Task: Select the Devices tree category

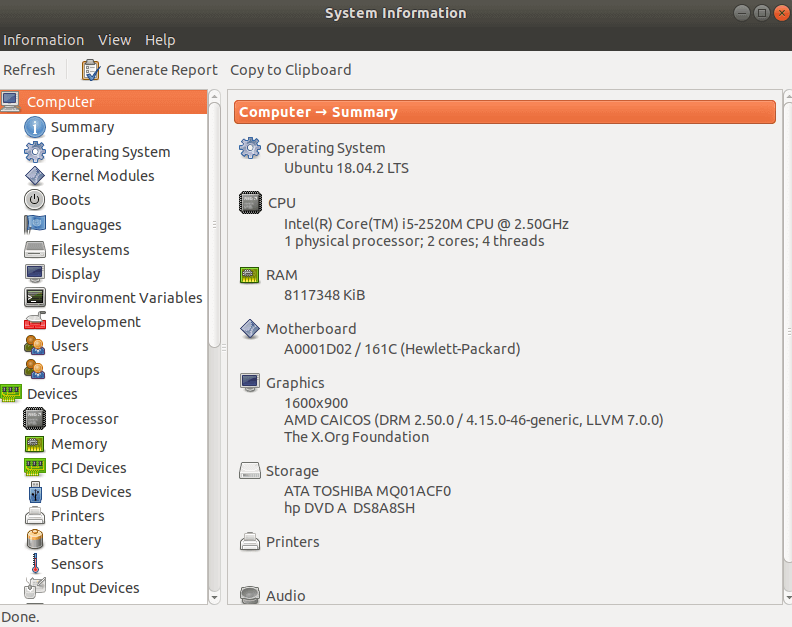Action: pyautogui.click(x=52, y=394)
